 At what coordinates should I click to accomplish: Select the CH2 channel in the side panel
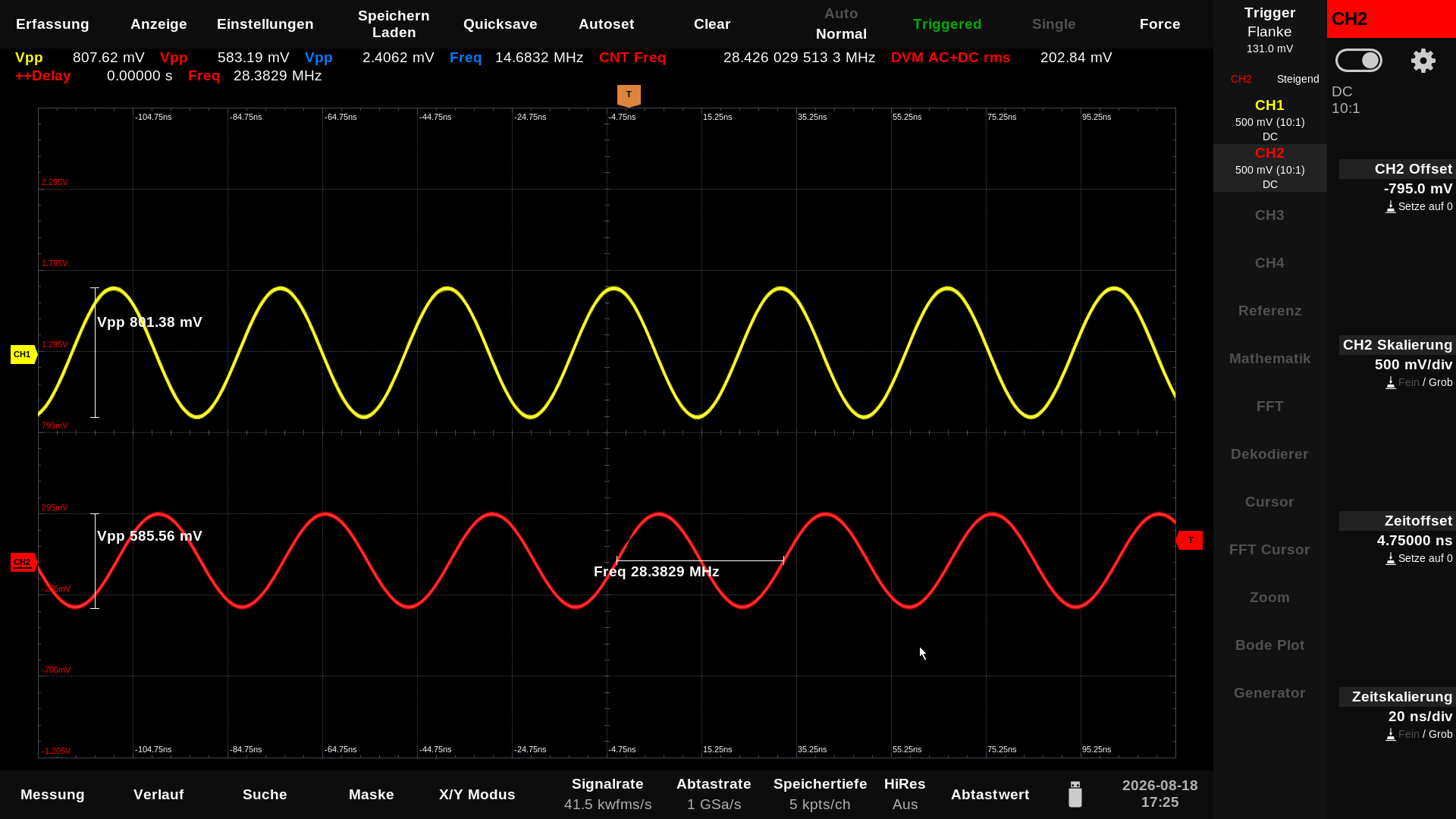[x=1269, y=168]
